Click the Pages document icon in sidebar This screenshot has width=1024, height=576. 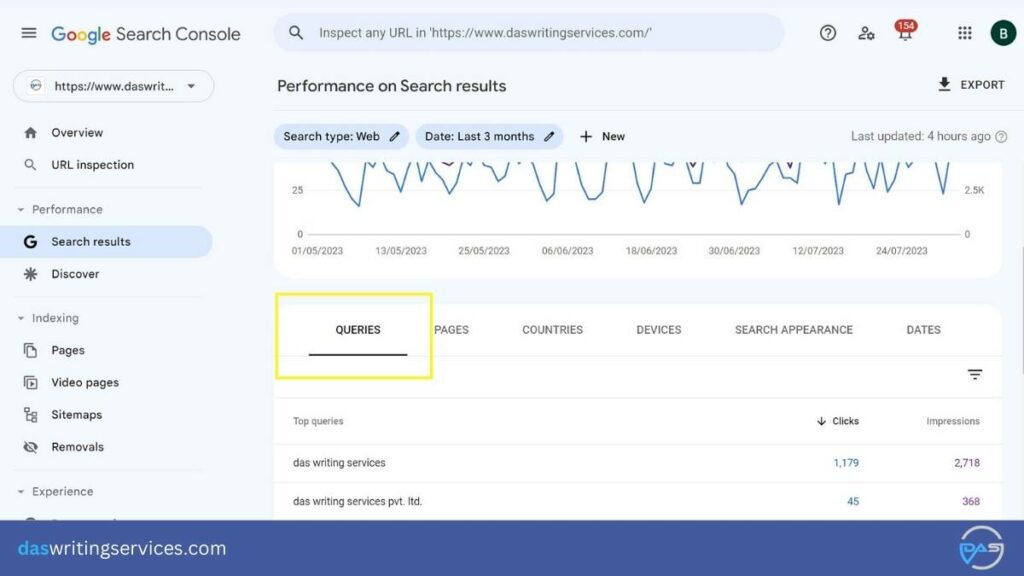(30, 350)
